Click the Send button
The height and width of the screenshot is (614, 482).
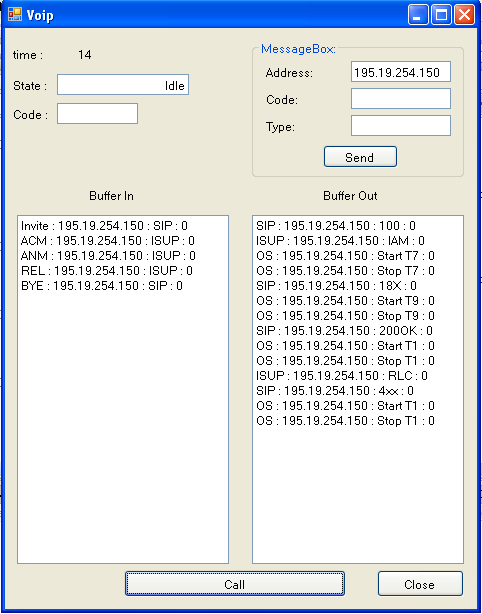point(360,157)
